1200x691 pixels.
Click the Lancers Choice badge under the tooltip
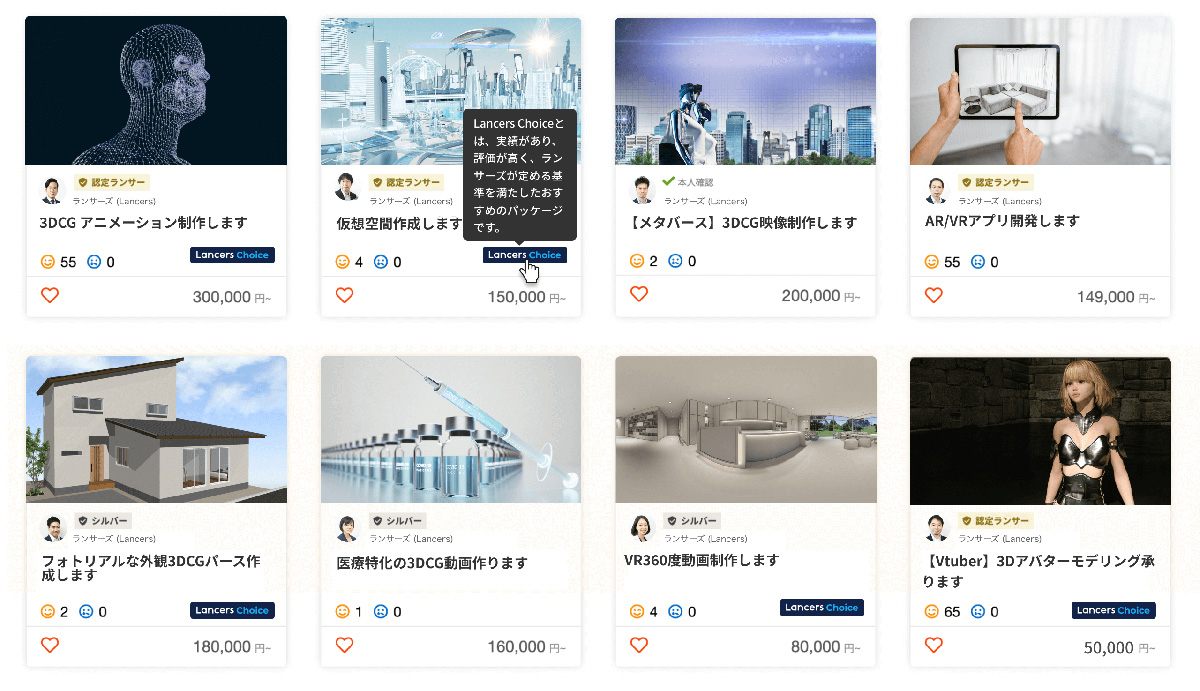click(x=524, y=255)
